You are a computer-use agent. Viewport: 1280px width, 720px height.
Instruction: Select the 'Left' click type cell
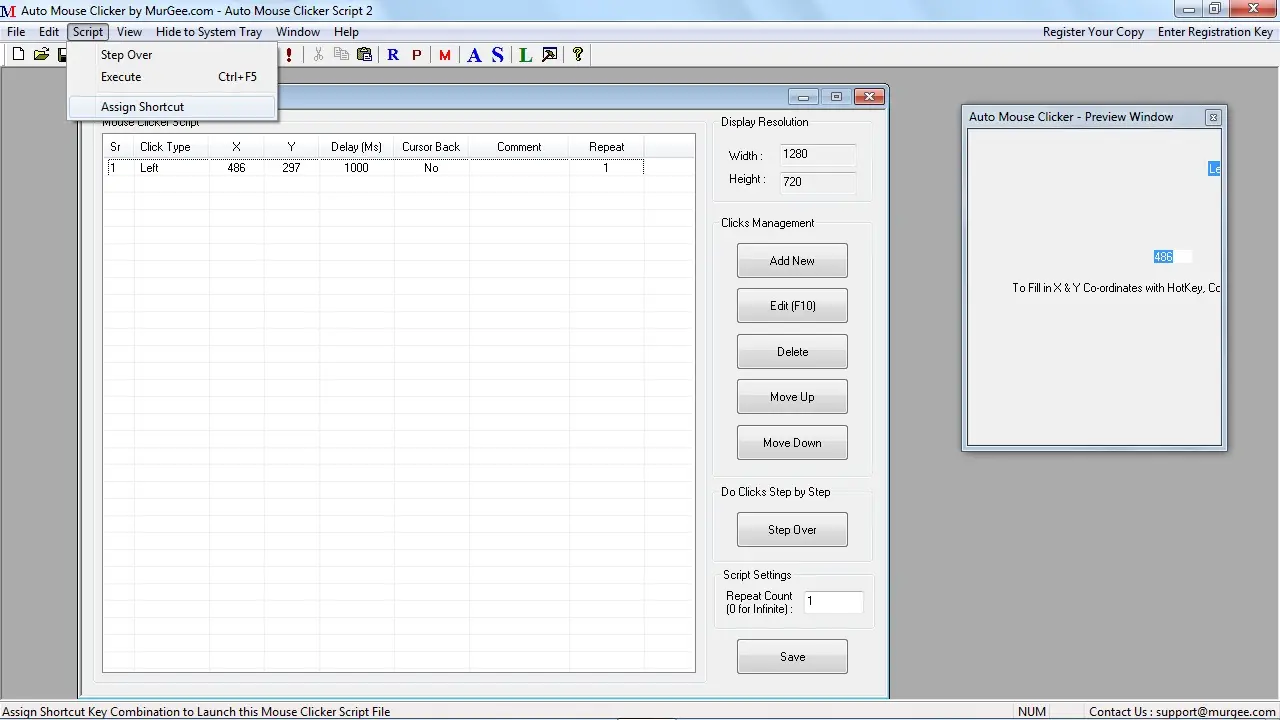coord(149,168)
